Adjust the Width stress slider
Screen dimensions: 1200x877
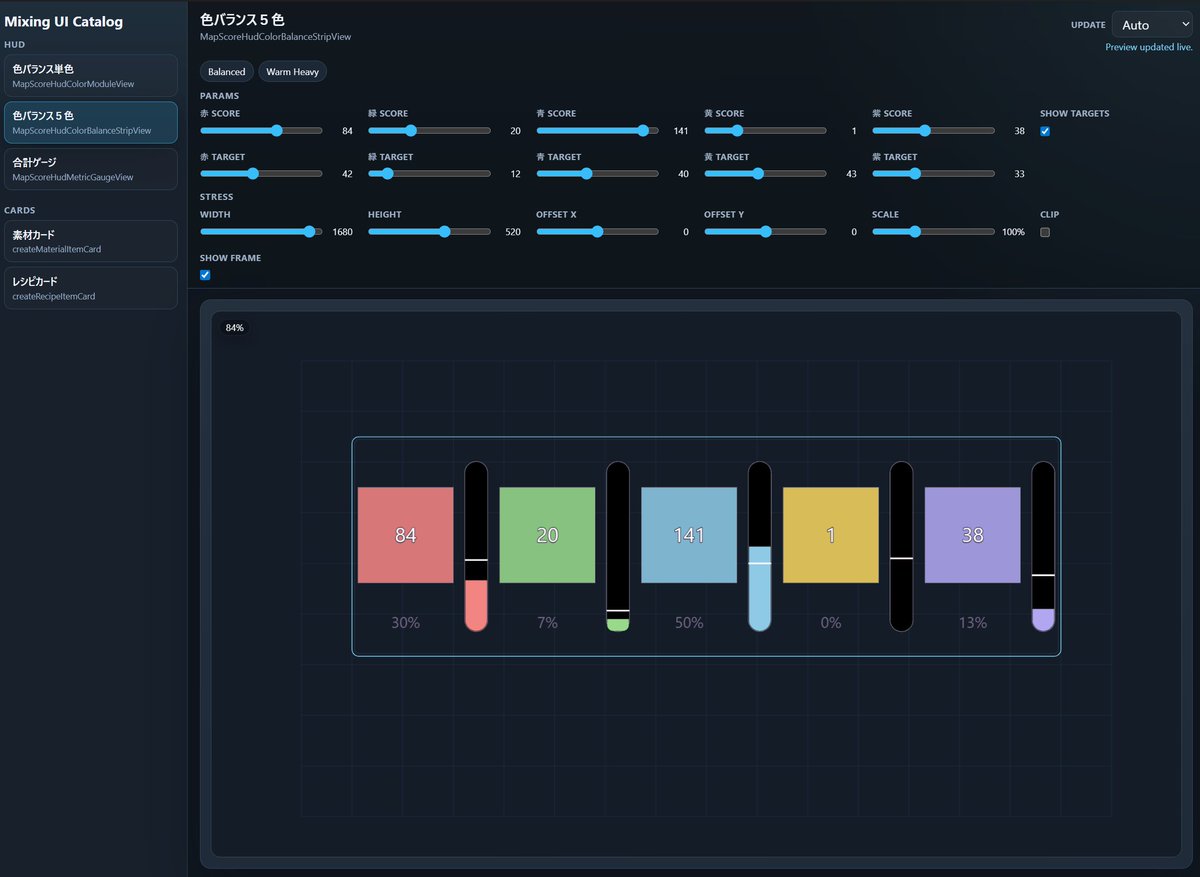261,232
